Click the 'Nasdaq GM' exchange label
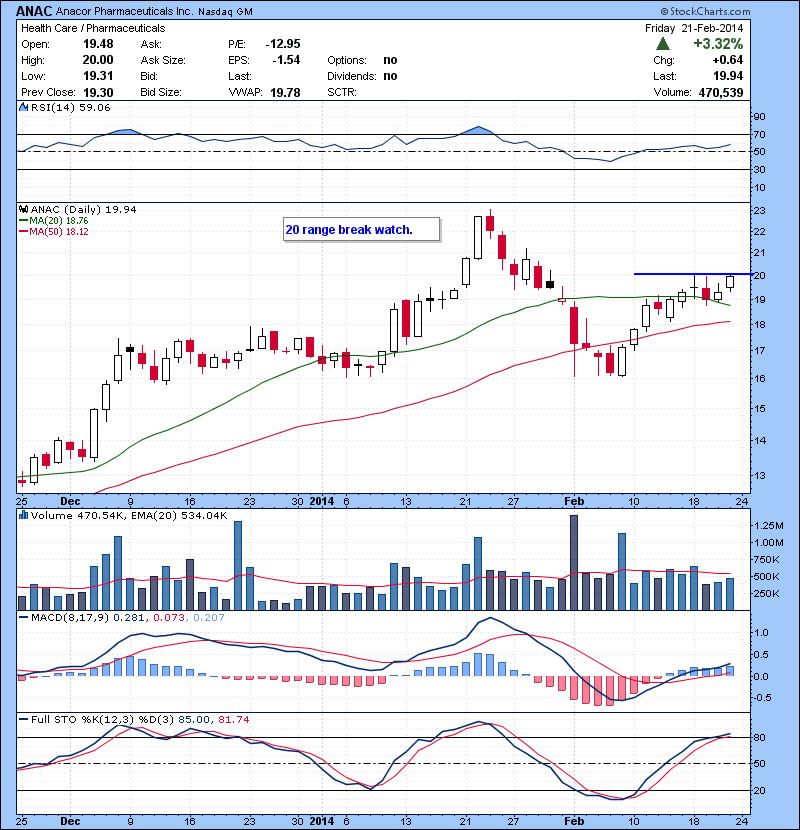This screenshot has height=830, width=800. click(x=225, y=12)
